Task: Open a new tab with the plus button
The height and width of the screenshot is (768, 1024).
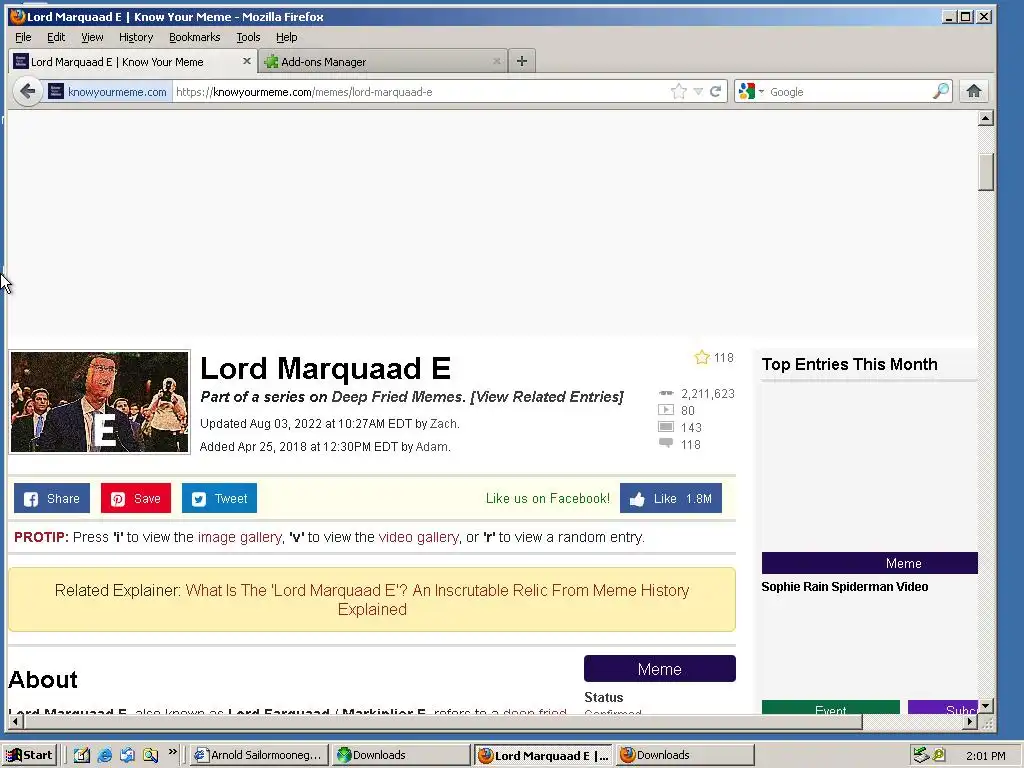Action: click(521, 61)
